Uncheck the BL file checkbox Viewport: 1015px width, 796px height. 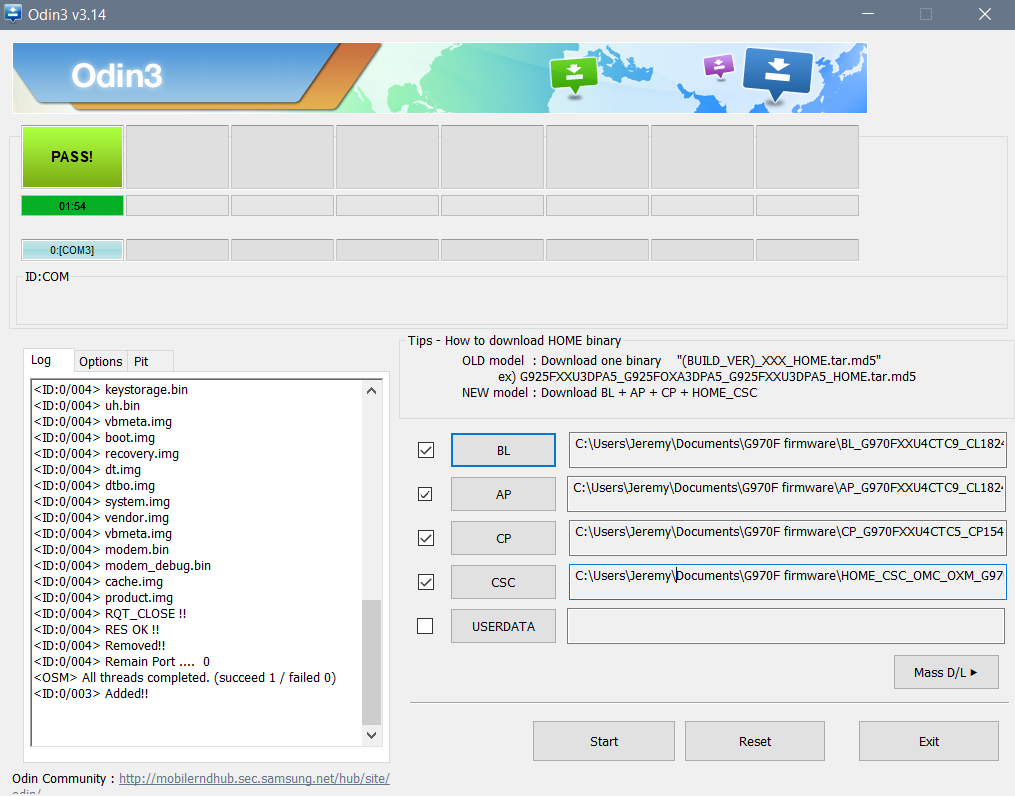tap(426, 450)
